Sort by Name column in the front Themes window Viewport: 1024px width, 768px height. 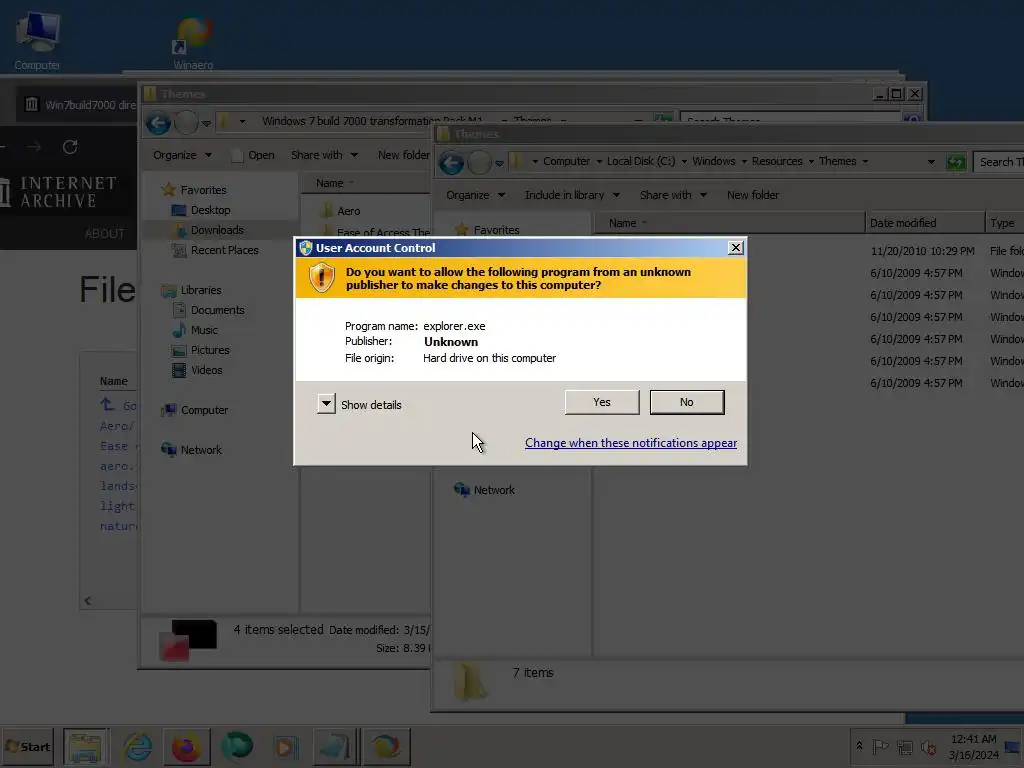coord(729,223)
